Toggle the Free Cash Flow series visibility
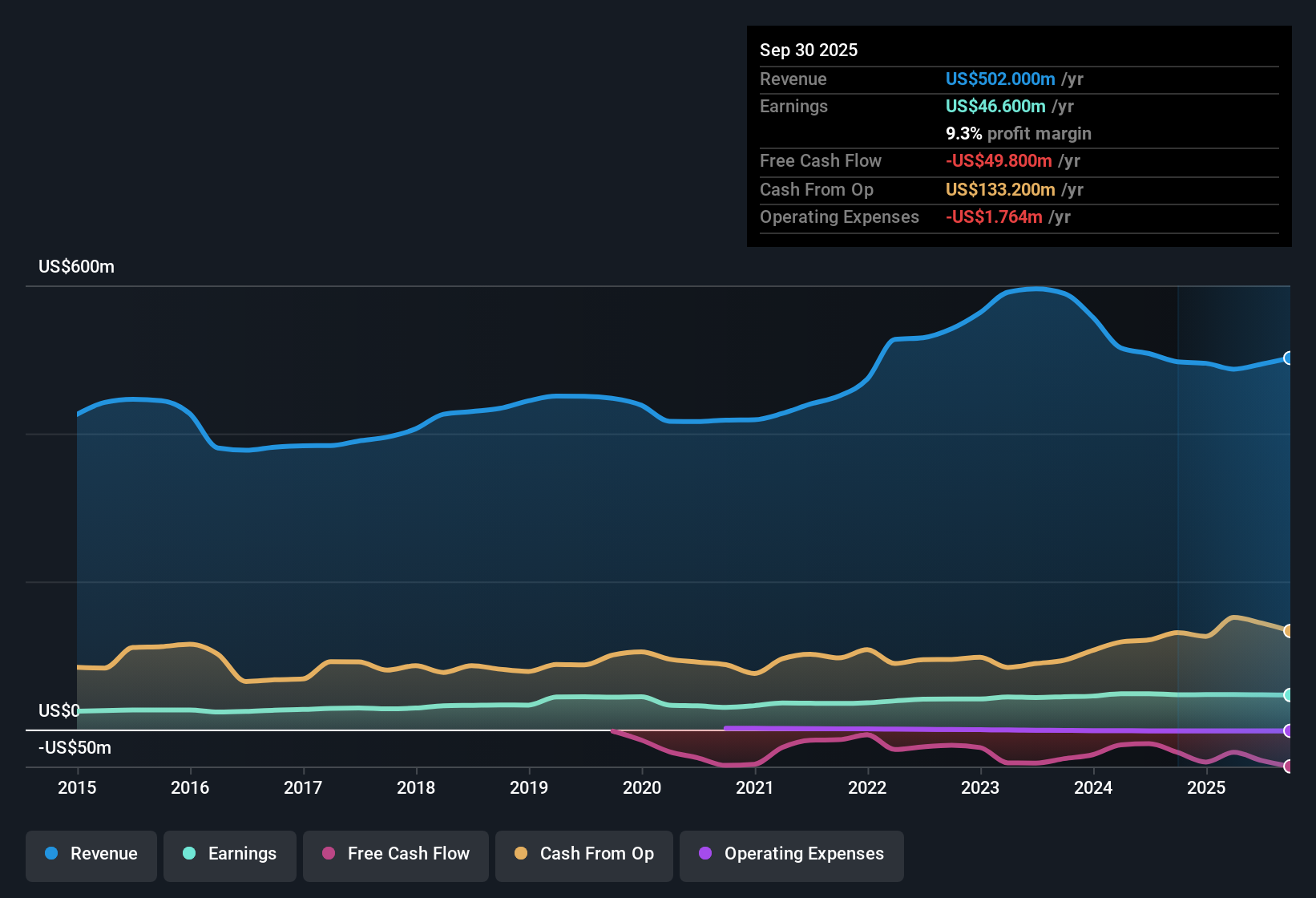The width and height of the screenshot is (1316, 898). click(395, 854)
